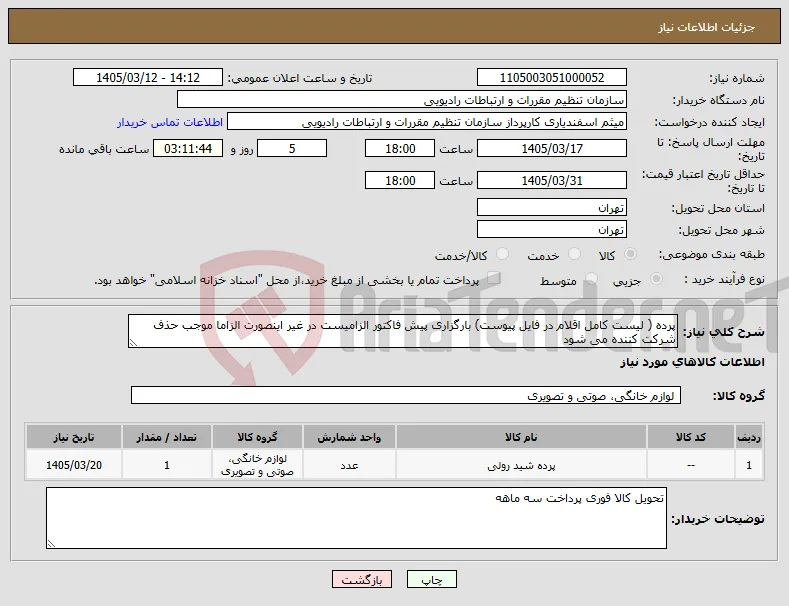Click the ساعت باقی مانده label
Image resolution: width=789 pixels, height=606 pixels.
(x=104, y=149)
